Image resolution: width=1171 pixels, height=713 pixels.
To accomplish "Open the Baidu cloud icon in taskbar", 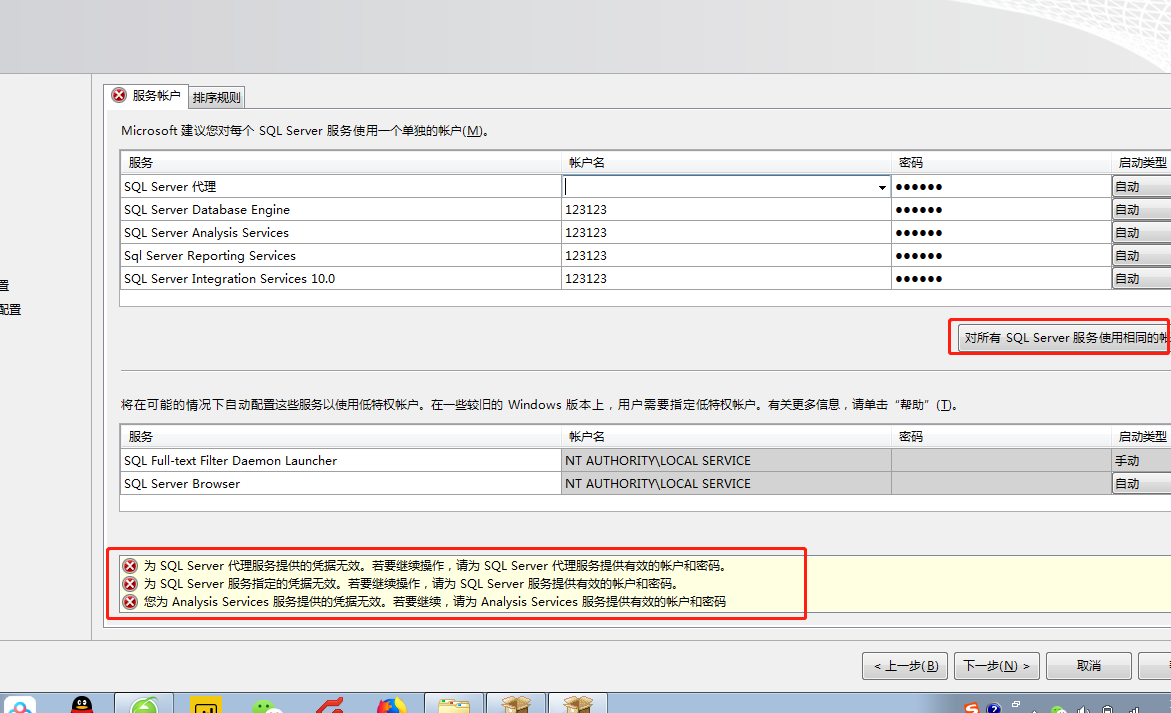I will coord(19,706).
